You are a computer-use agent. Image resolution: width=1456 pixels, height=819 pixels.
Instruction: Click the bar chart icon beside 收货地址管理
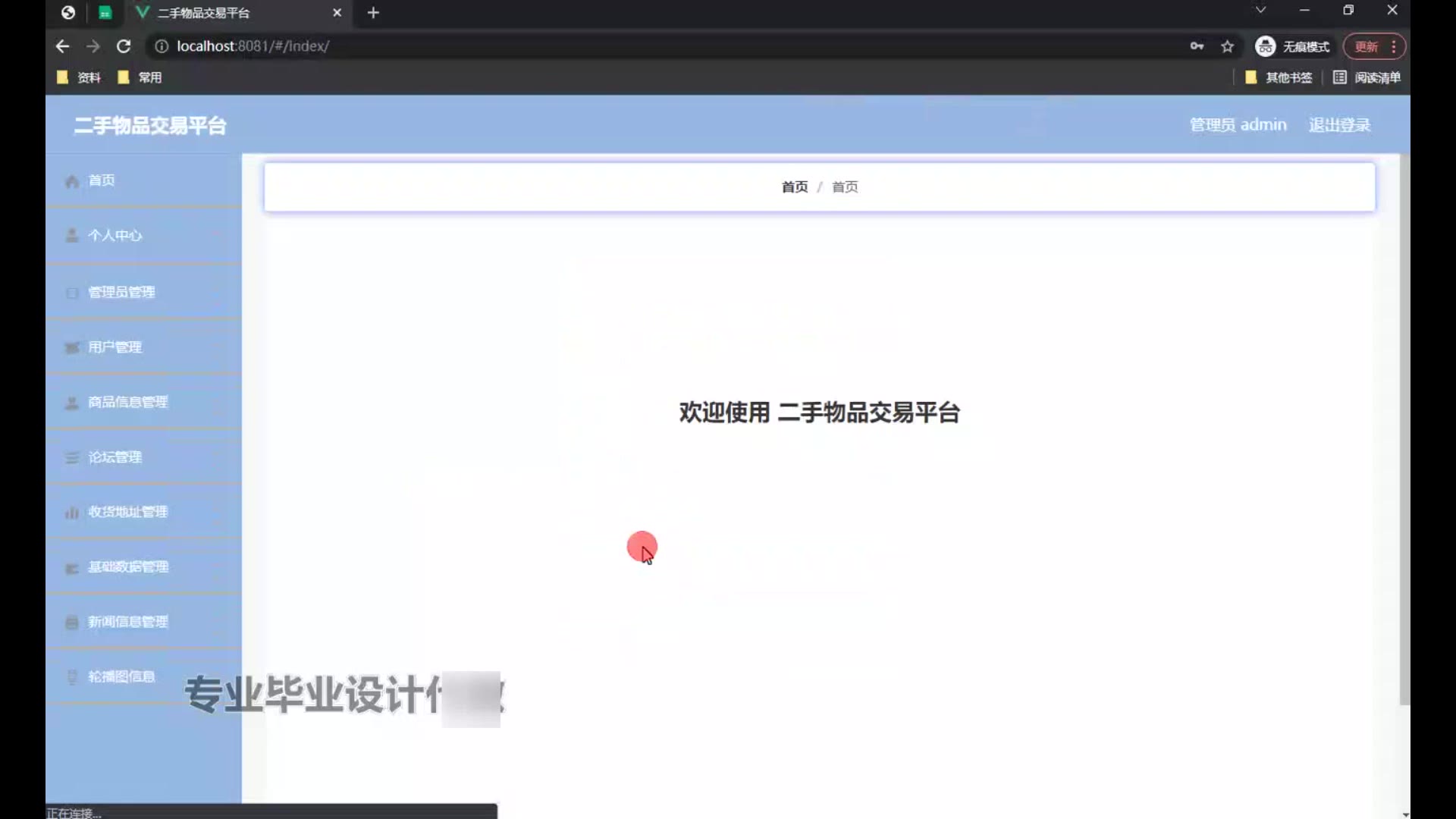point(72,513)
